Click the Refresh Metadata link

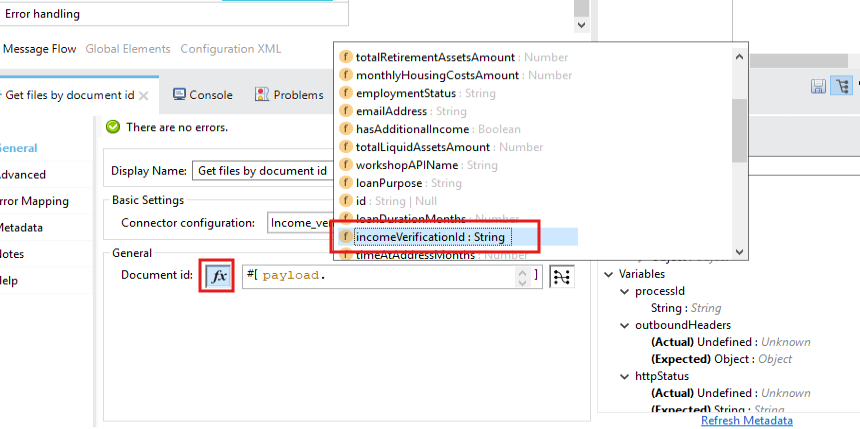(746, 420)
